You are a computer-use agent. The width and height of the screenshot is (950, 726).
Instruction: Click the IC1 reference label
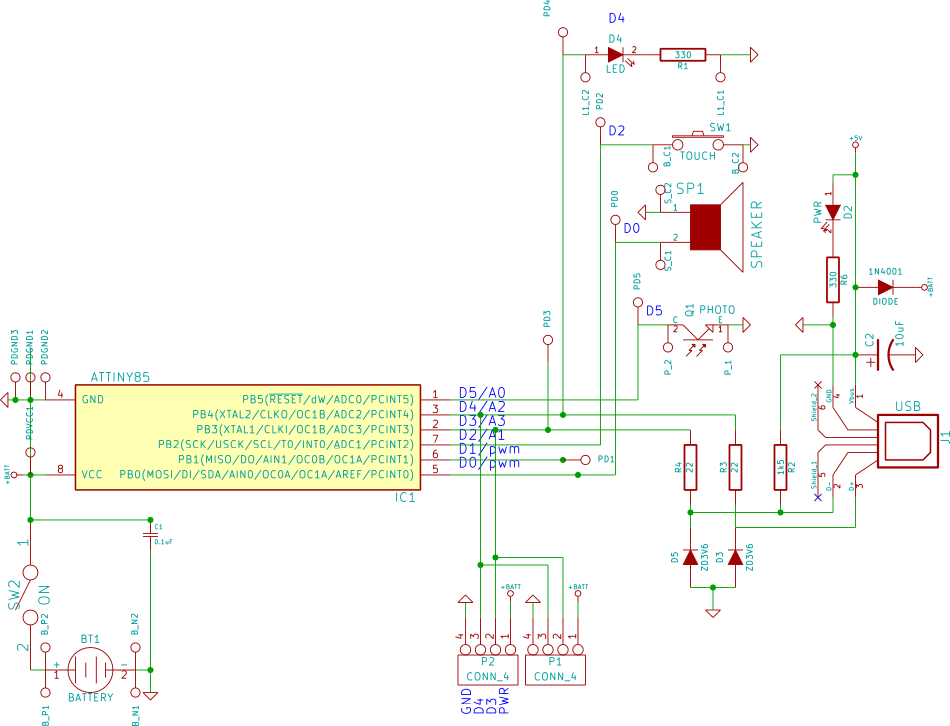pos(405,498)
